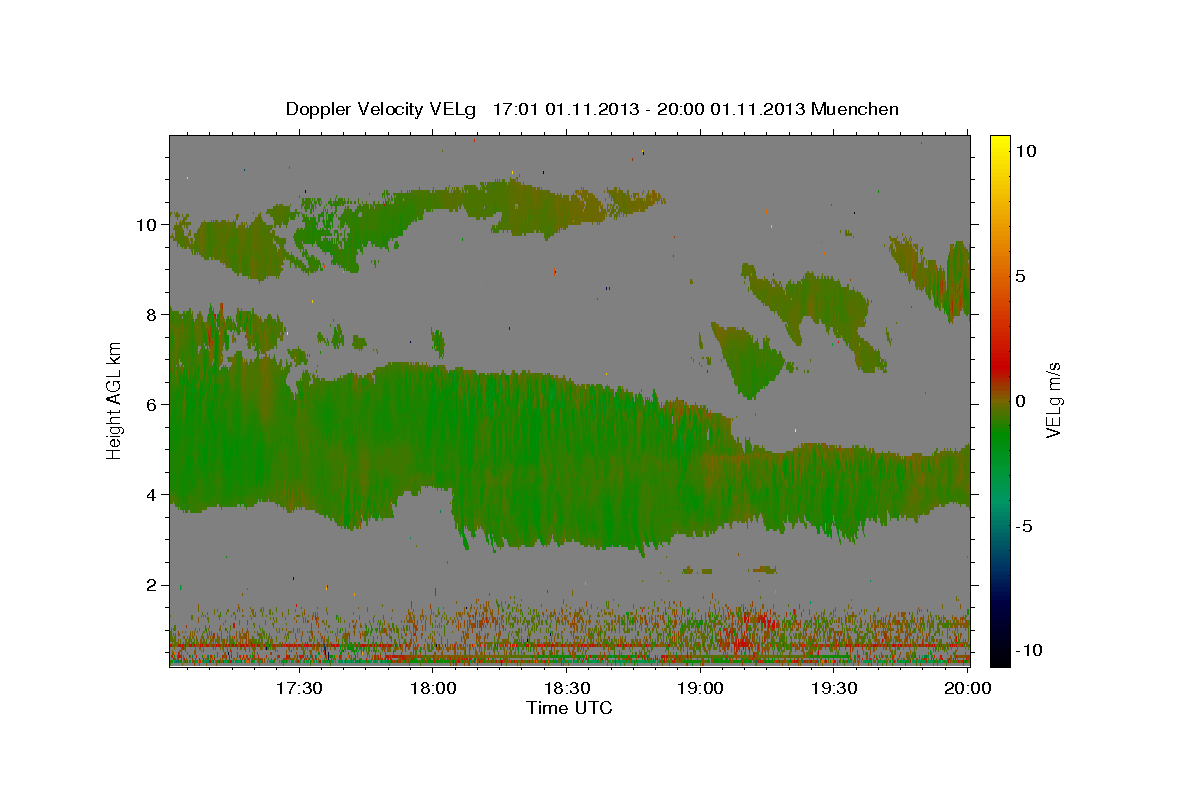Click the 18:00 time tick label

[434, 689]
